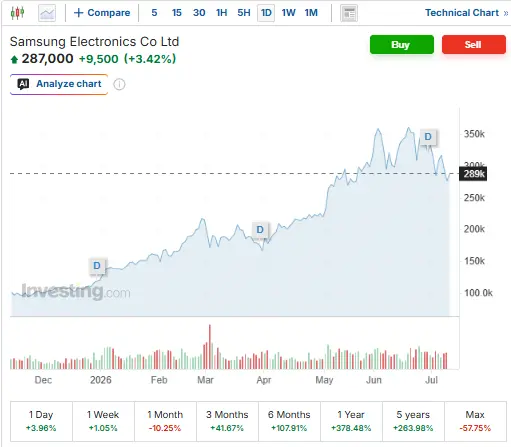Click the dividend D marker near July

pyautogui.click(x=428, y=137)
